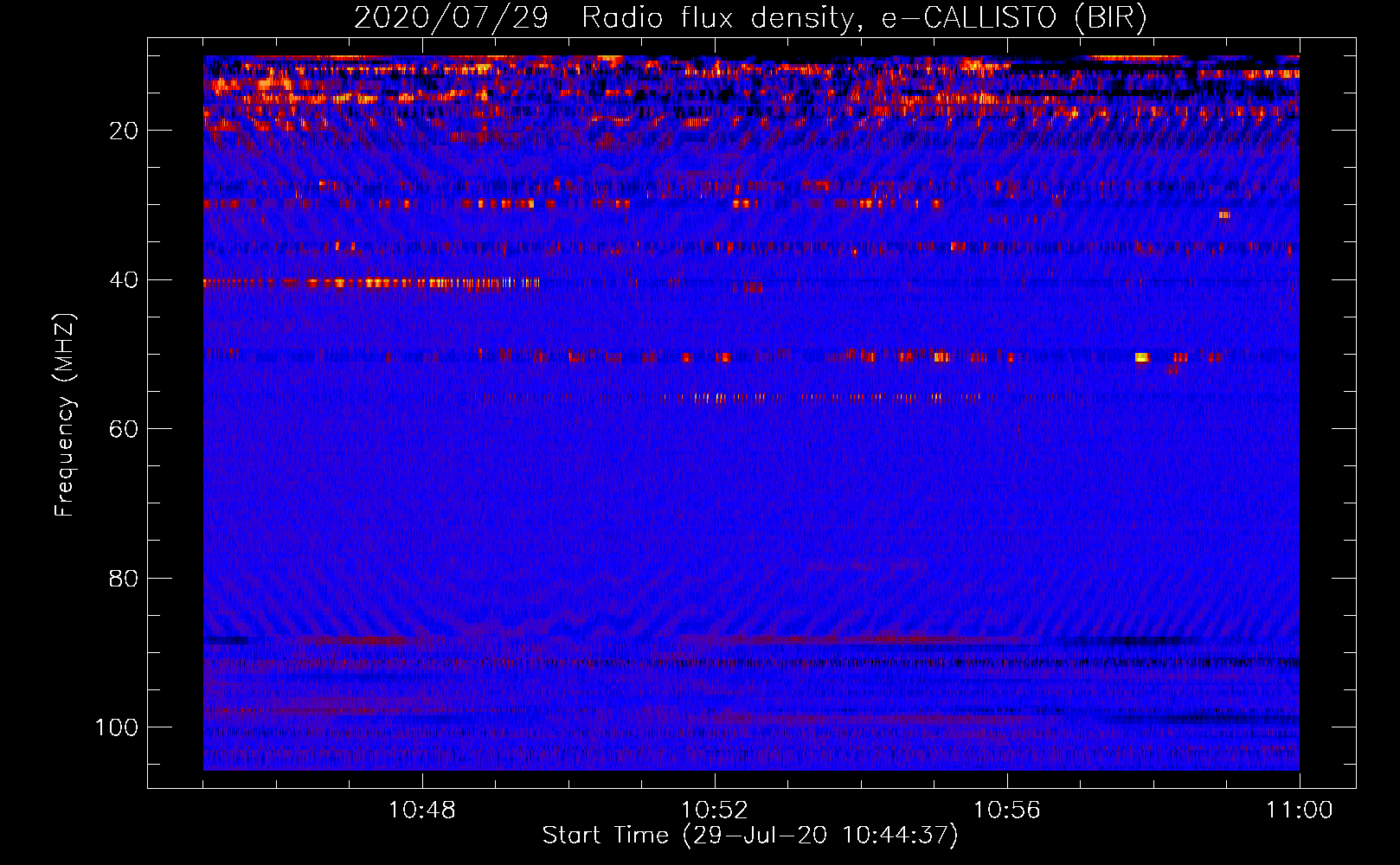
Task: Click the frequency tick label 100
Action: pyautogui.click(x=117, y=727)
